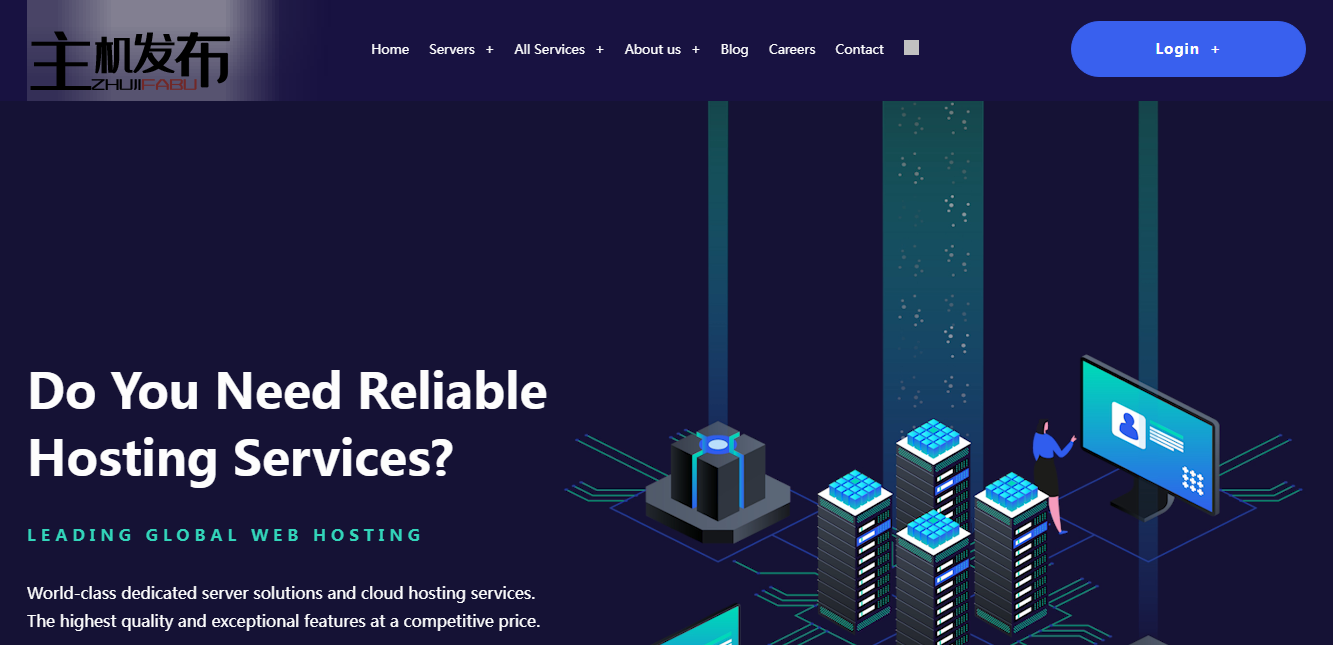Open the Blog page from navigation
This screenshot has width=1333, height=645.
pyautogui.click(x=734, y=49)
